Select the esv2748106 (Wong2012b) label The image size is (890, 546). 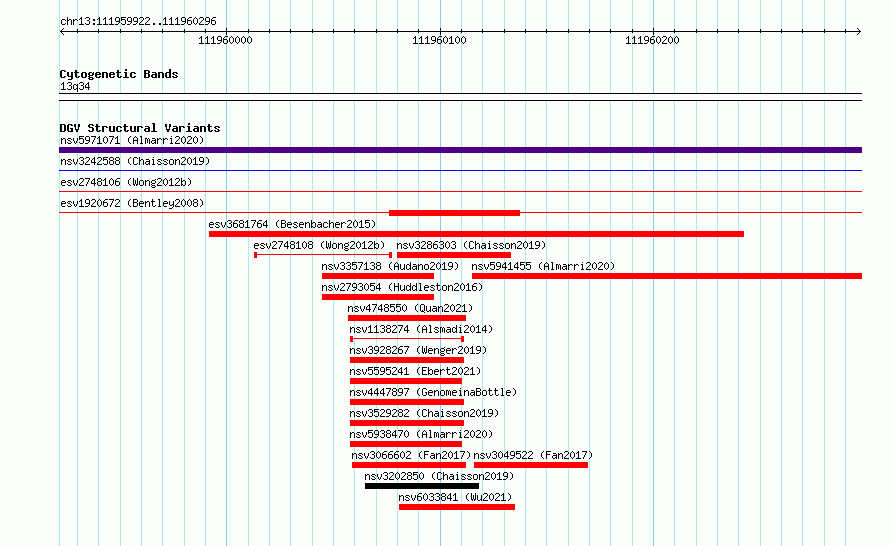click(126, 182)
